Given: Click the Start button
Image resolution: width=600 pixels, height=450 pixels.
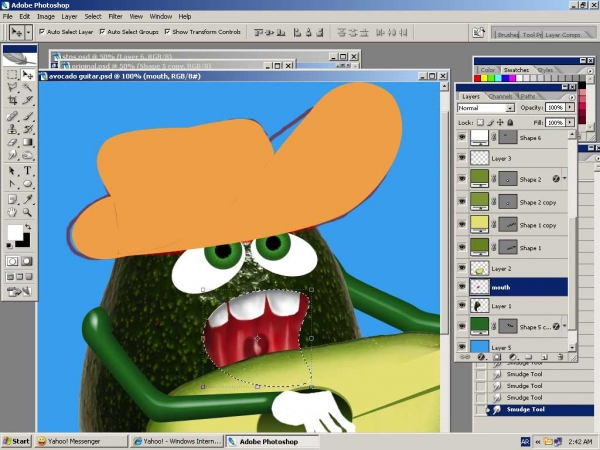Looking at the screenshot, I should click(x=17, y=441).
